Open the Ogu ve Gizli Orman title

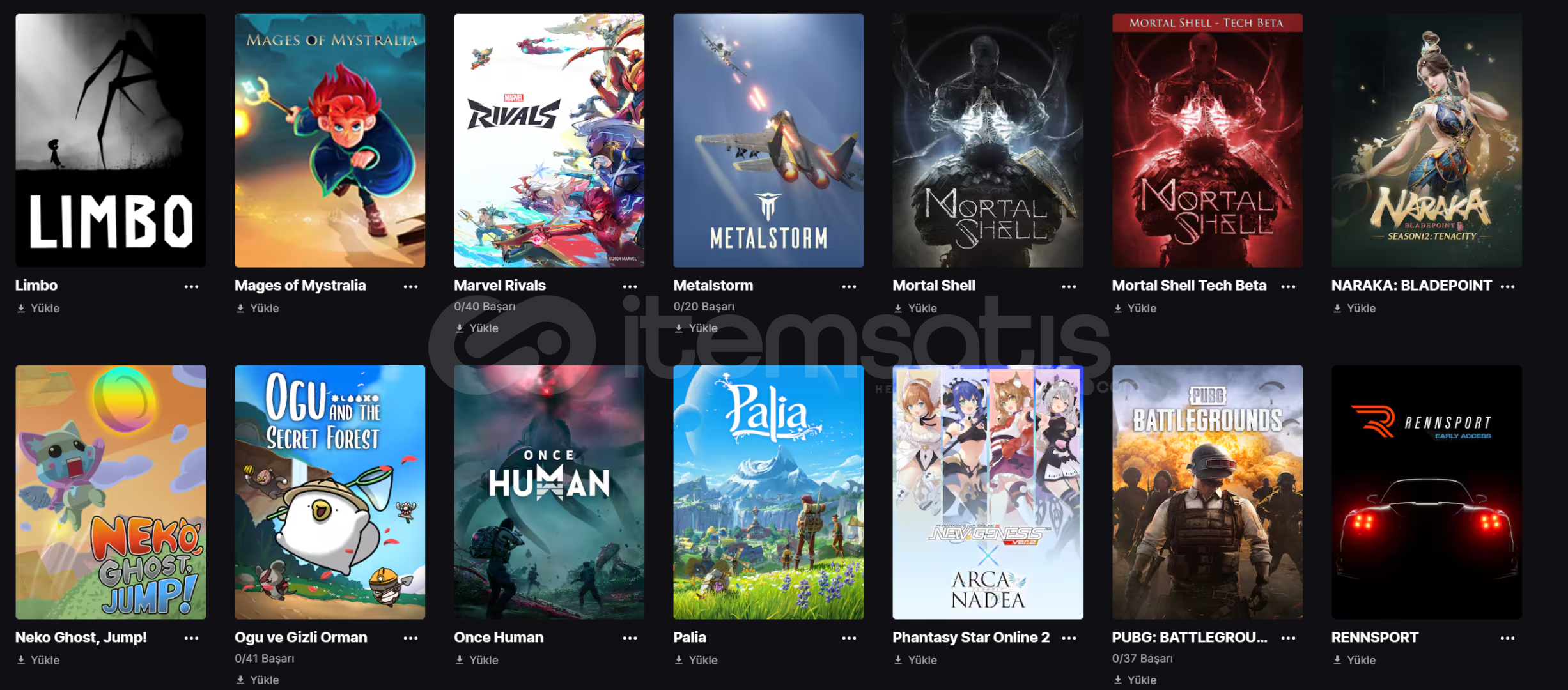(300, 637)
